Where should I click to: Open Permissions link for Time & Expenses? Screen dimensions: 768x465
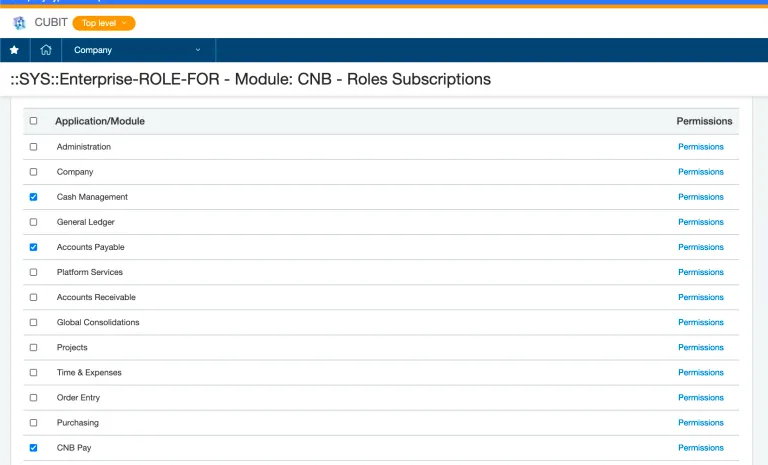pos(700,372)
